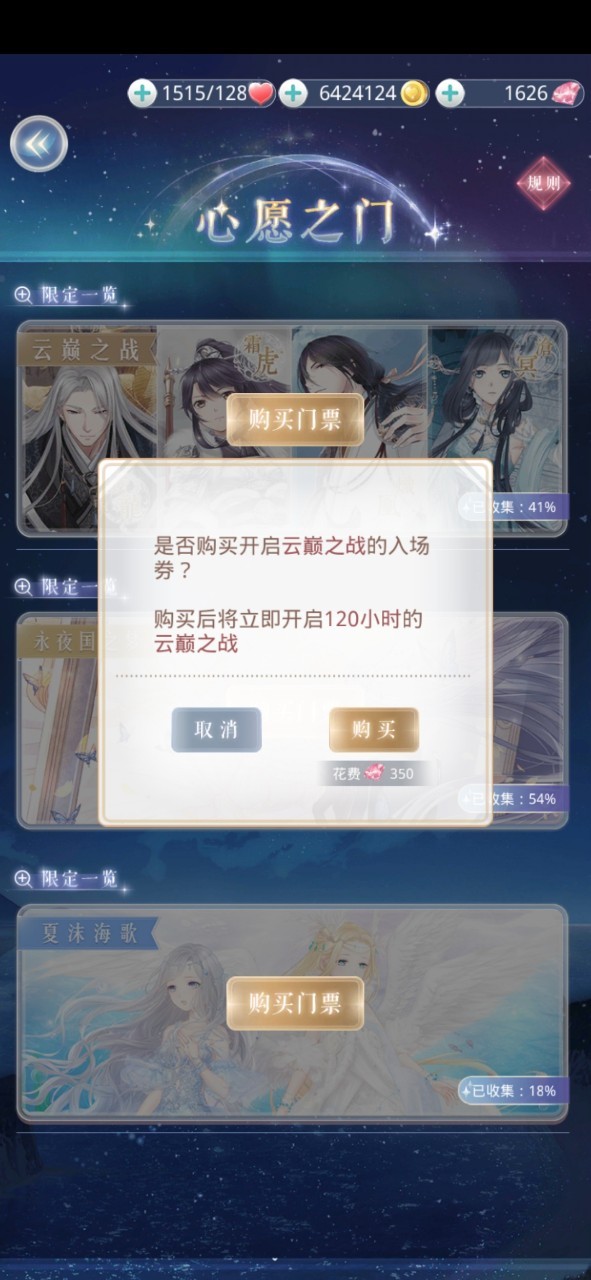Select the 夏沫海歌 event banner artwork
Screen dimensions: 591x1280
click(292, 1012)
